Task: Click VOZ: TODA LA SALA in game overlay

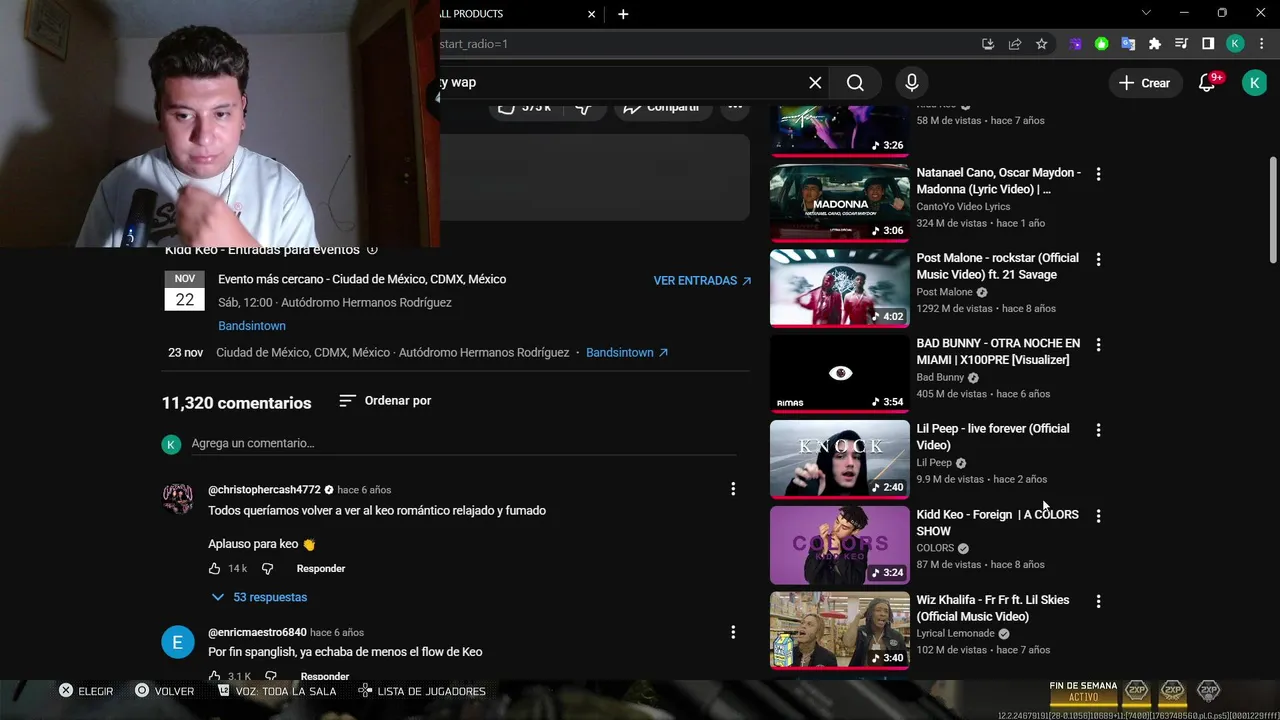Action: 277,691
